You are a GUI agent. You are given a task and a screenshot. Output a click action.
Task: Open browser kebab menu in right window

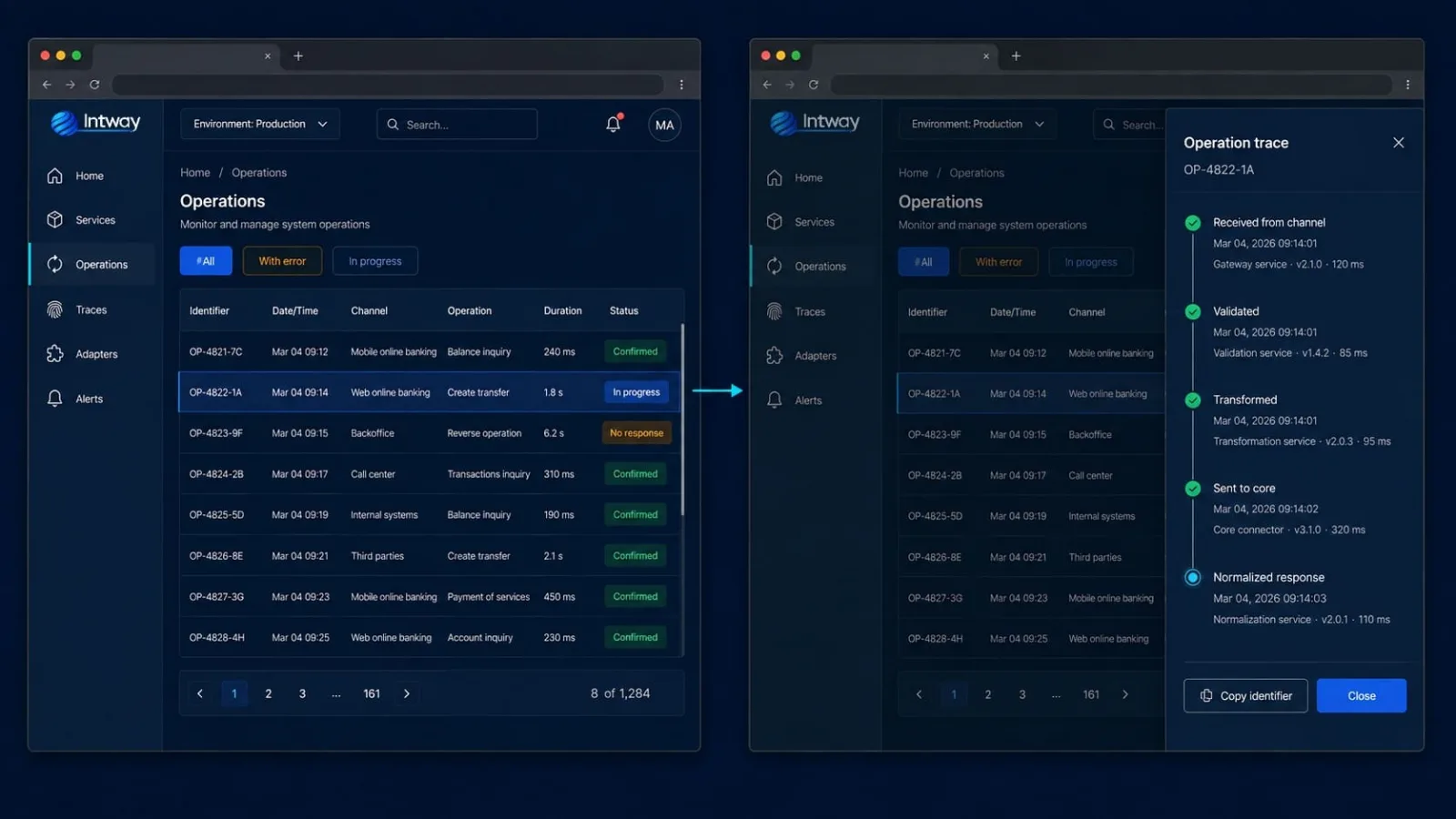pos(1408,85)
